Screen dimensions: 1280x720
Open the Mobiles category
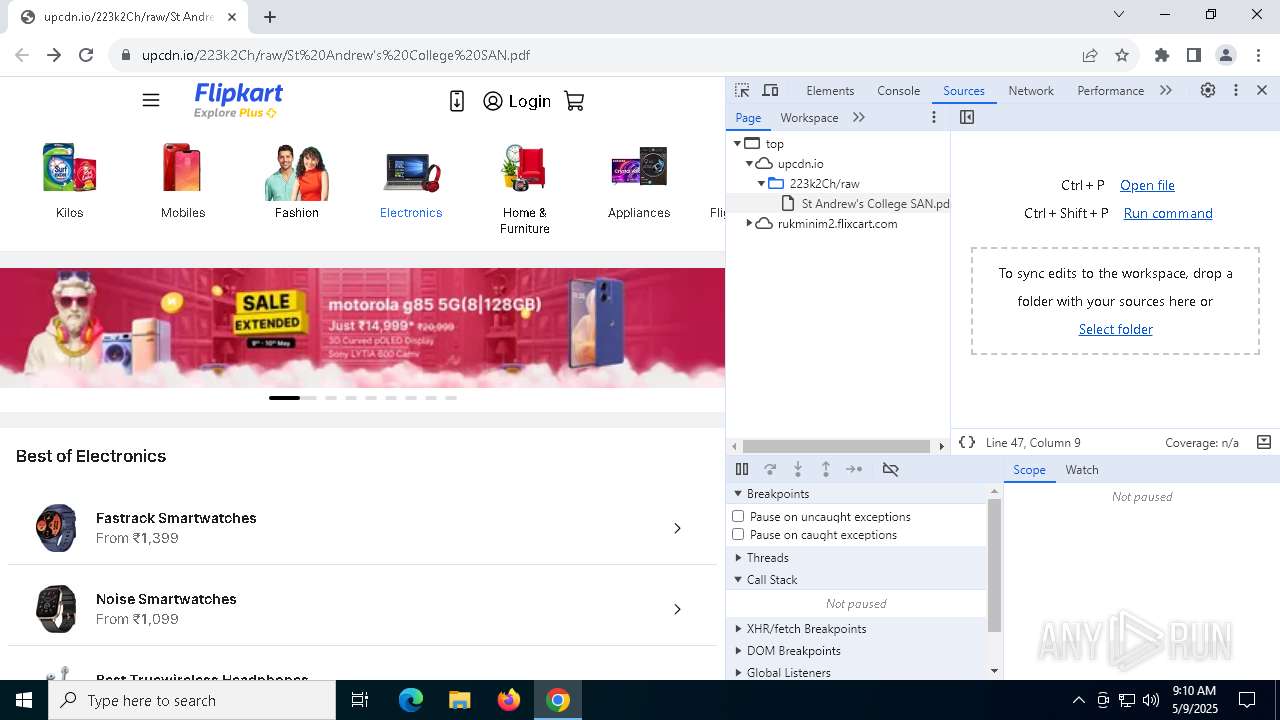click(x=183, y=181)
